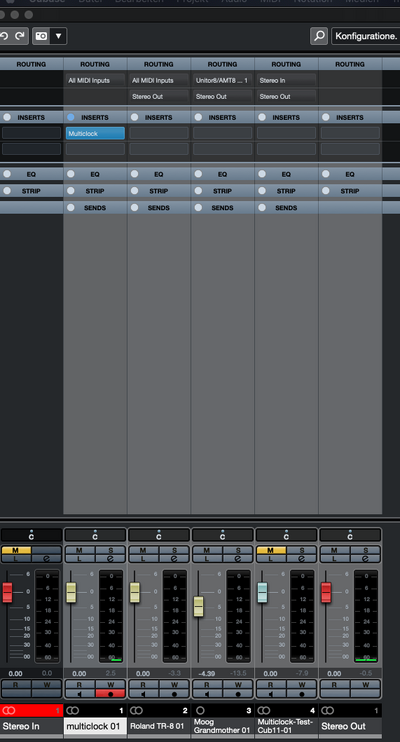
Task: Click the undo arrow in the toolbar
Action: (5, 36)
